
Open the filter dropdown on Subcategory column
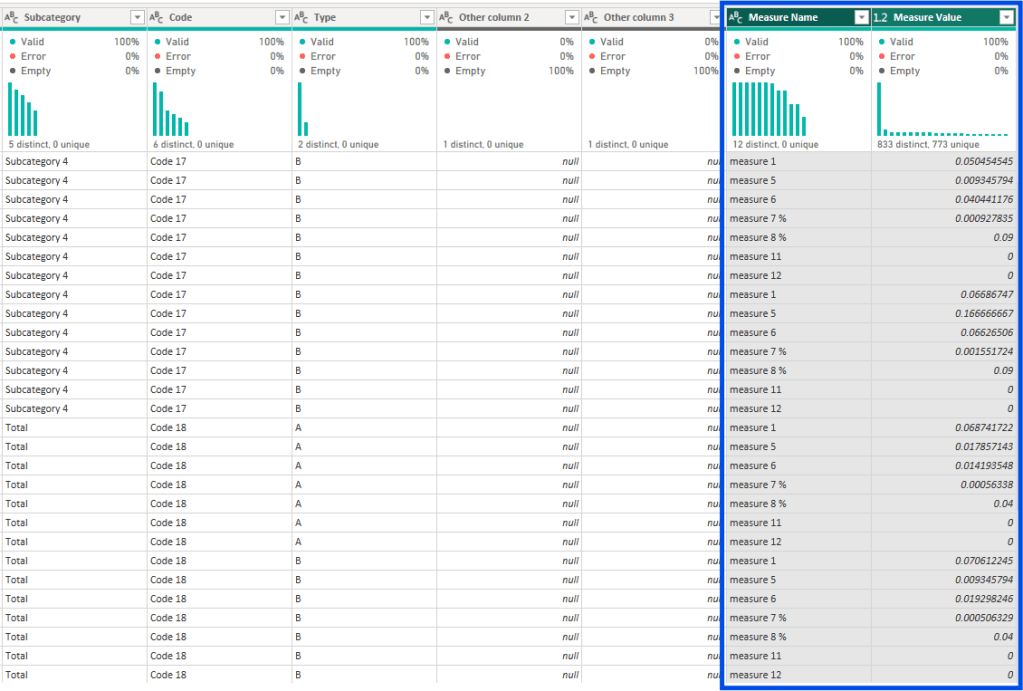click(x=138, y=16)
